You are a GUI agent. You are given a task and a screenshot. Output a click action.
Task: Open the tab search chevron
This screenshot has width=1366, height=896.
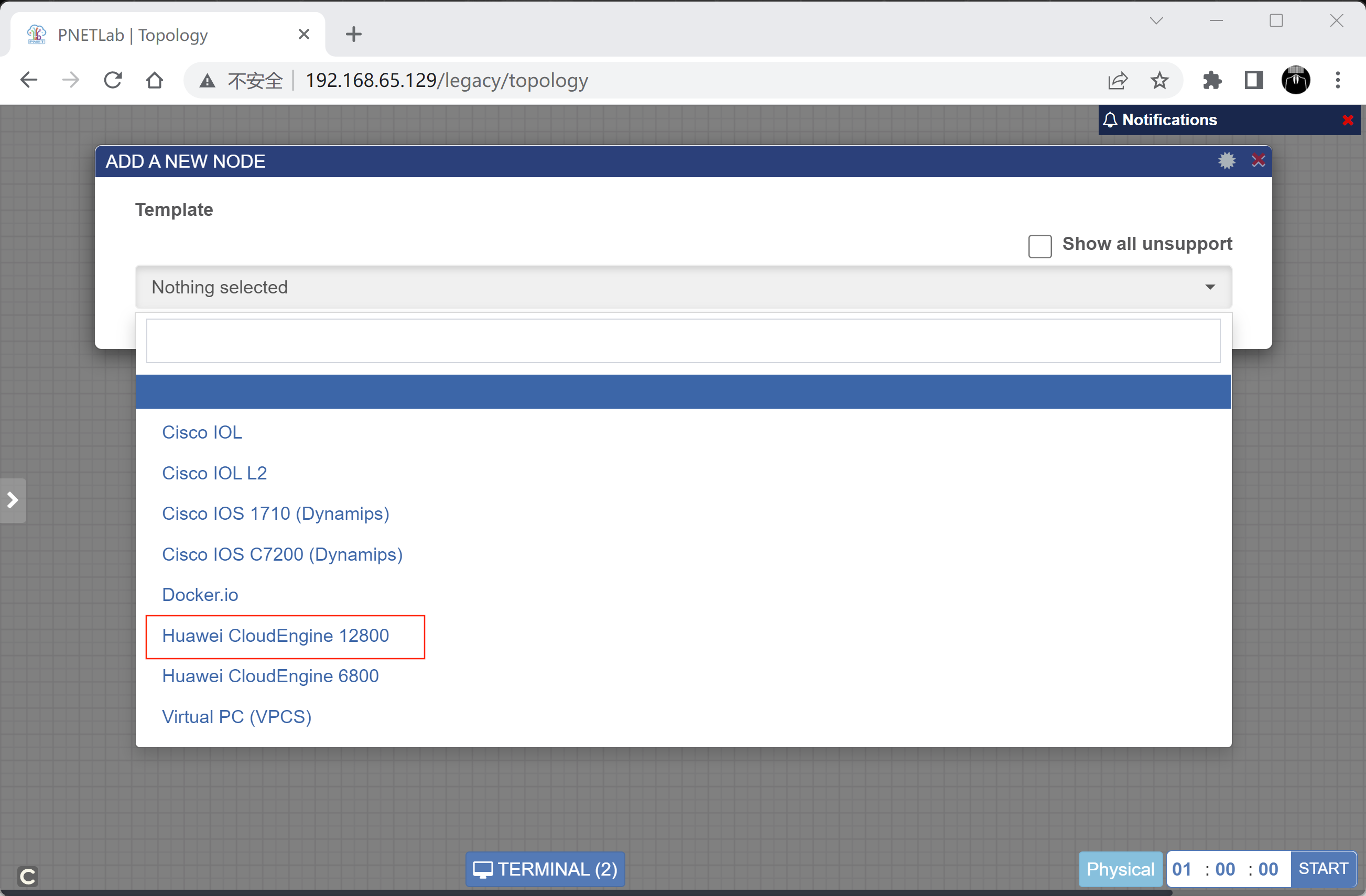(1156, 20)
